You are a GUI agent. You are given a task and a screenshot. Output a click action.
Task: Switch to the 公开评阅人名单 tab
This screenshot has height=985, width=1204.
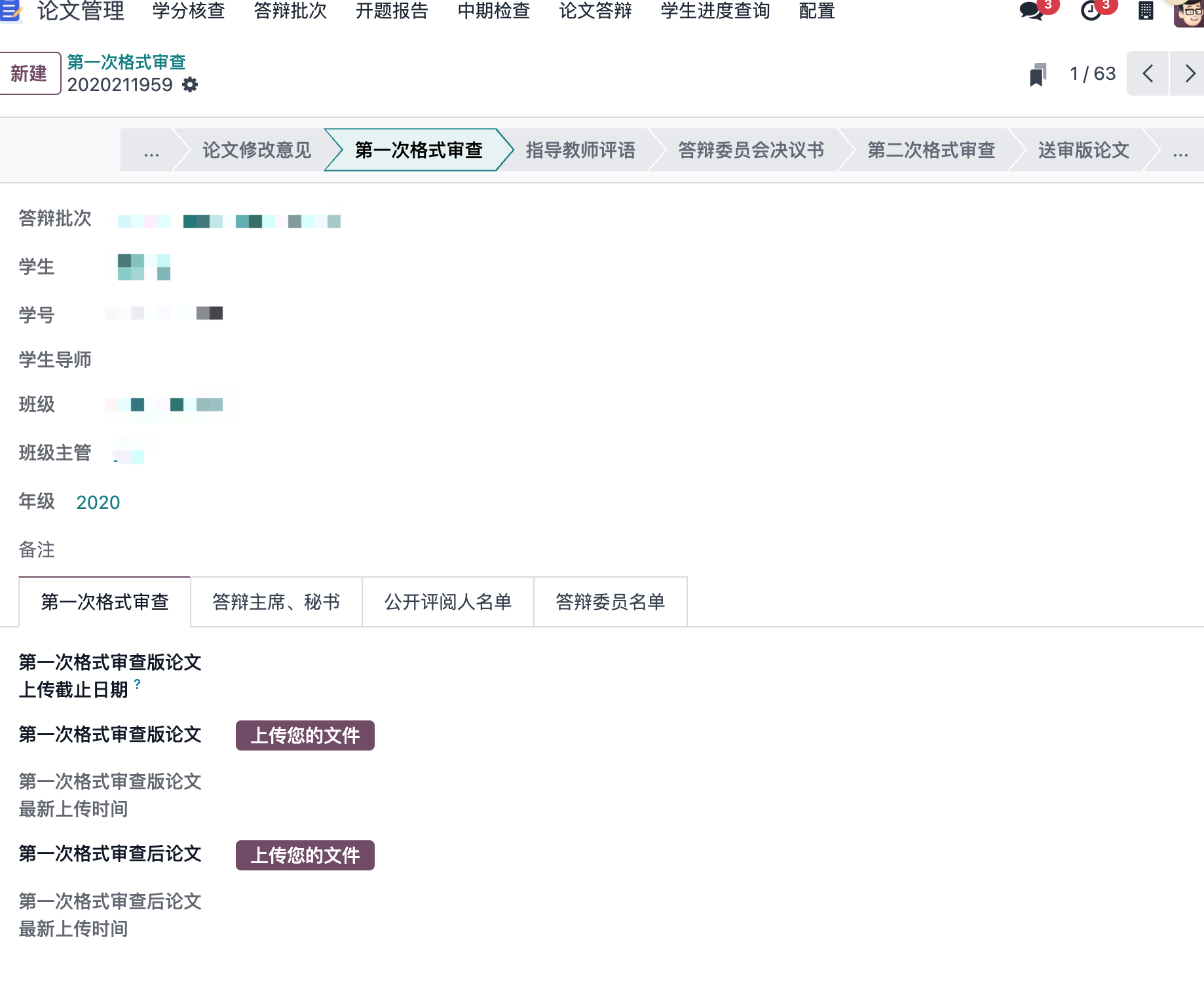pyautogui.click(x=448, y=602)
